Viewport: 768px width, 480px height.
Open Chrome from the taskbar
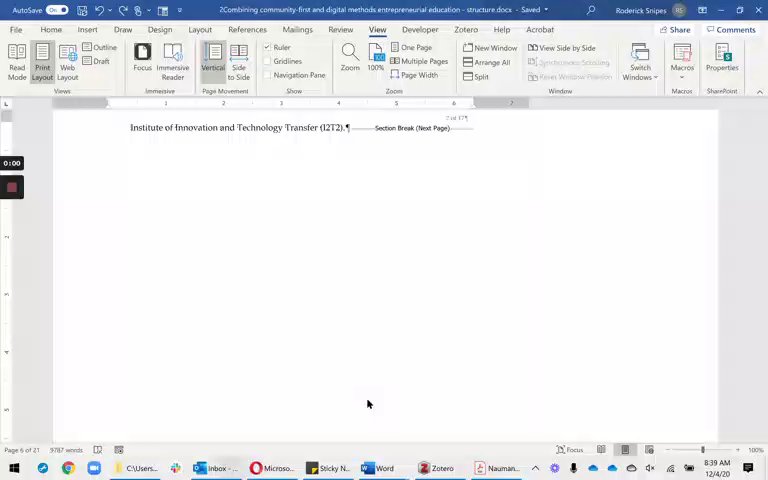coord(69,468)
